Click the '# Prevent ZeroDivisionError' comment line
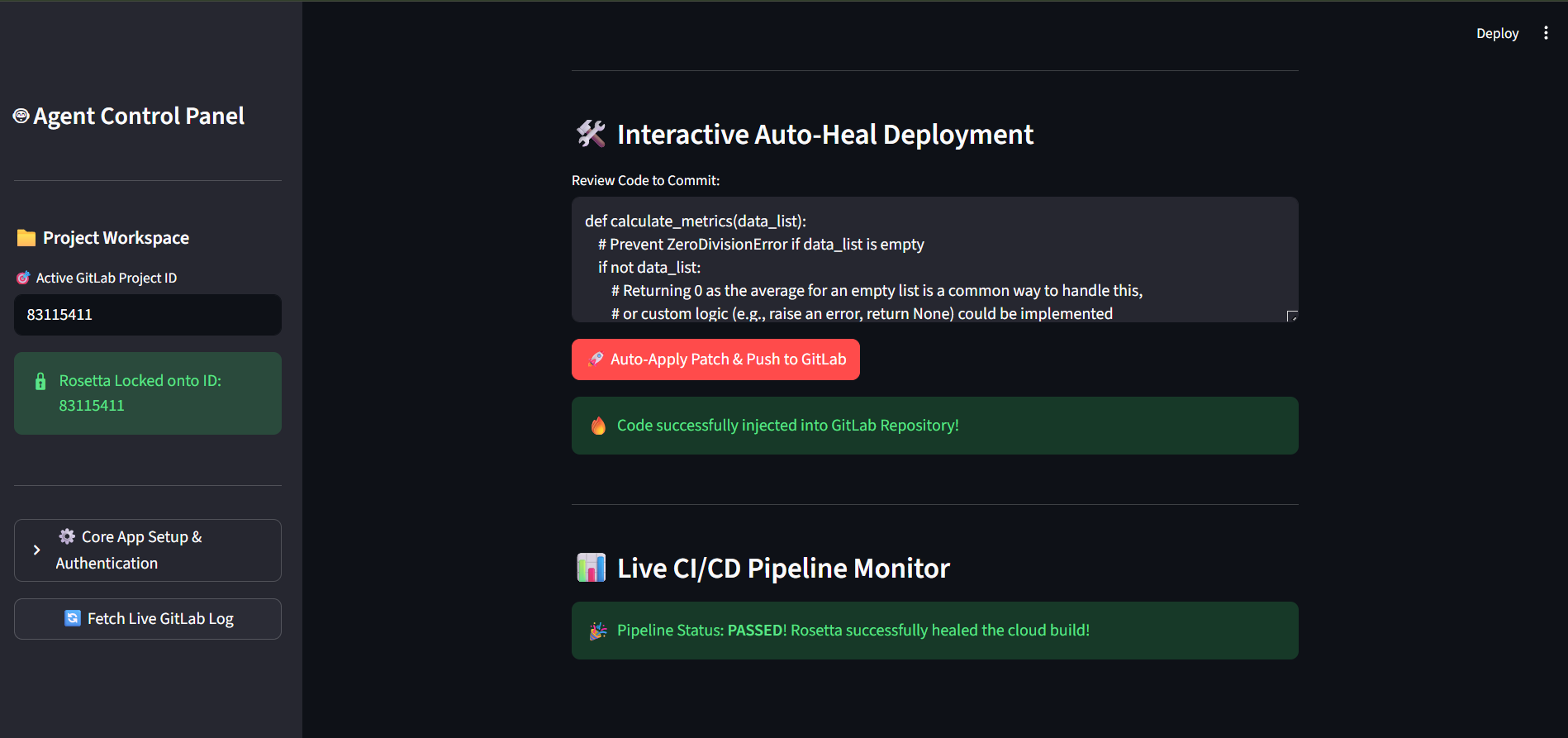 761,244
